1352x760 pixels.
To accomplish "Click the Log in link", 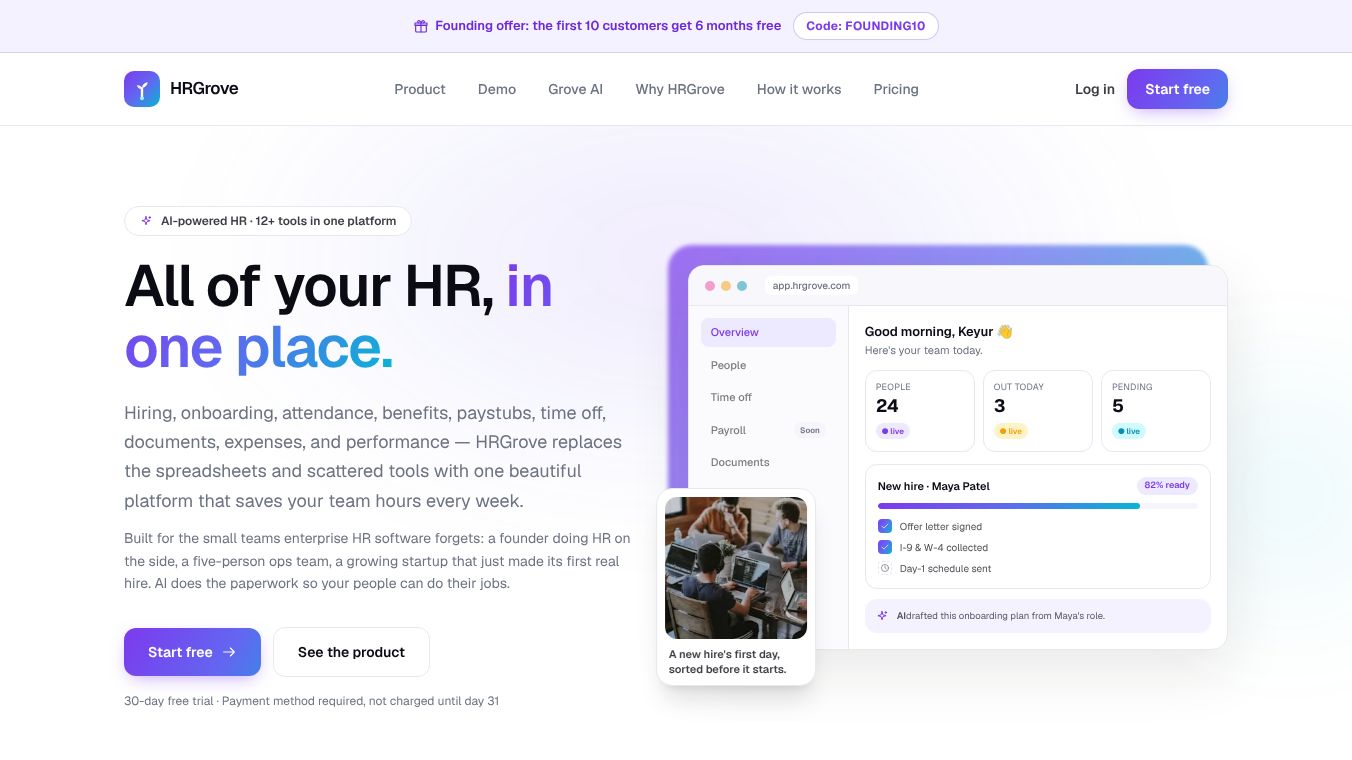I will point(1095,89).
